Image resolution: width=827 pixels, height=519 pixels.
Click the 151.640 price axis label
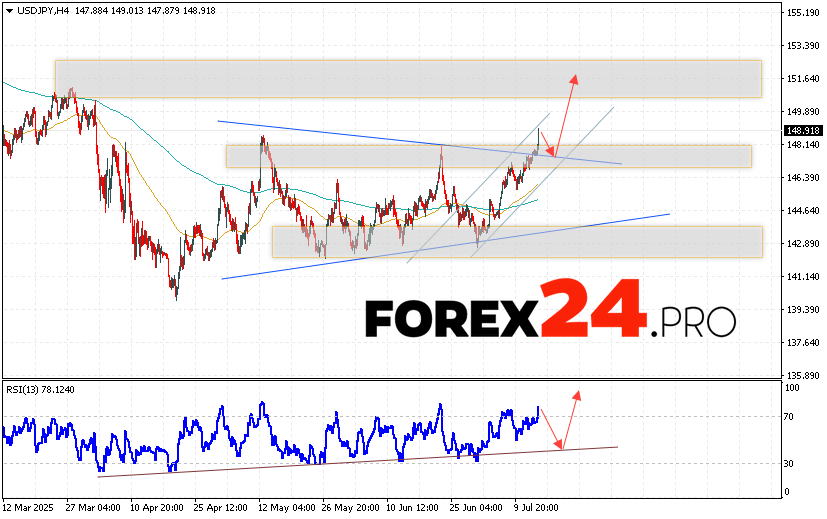coord(803,79)
